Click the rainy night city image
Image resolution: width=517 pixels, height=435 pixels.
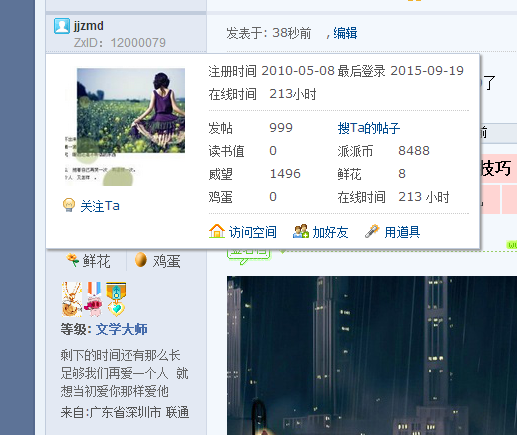click(x=372, y=355)
